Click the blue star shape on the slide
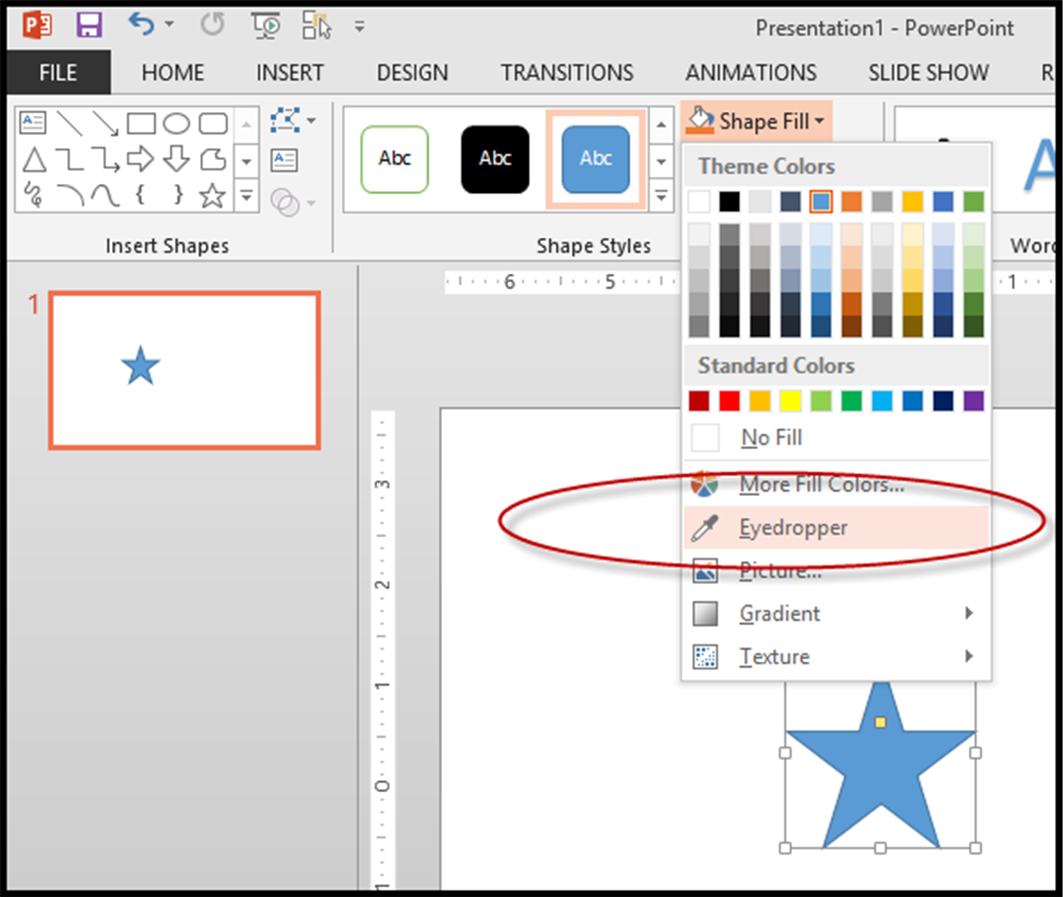1063x897 pixels. (880, 766)
